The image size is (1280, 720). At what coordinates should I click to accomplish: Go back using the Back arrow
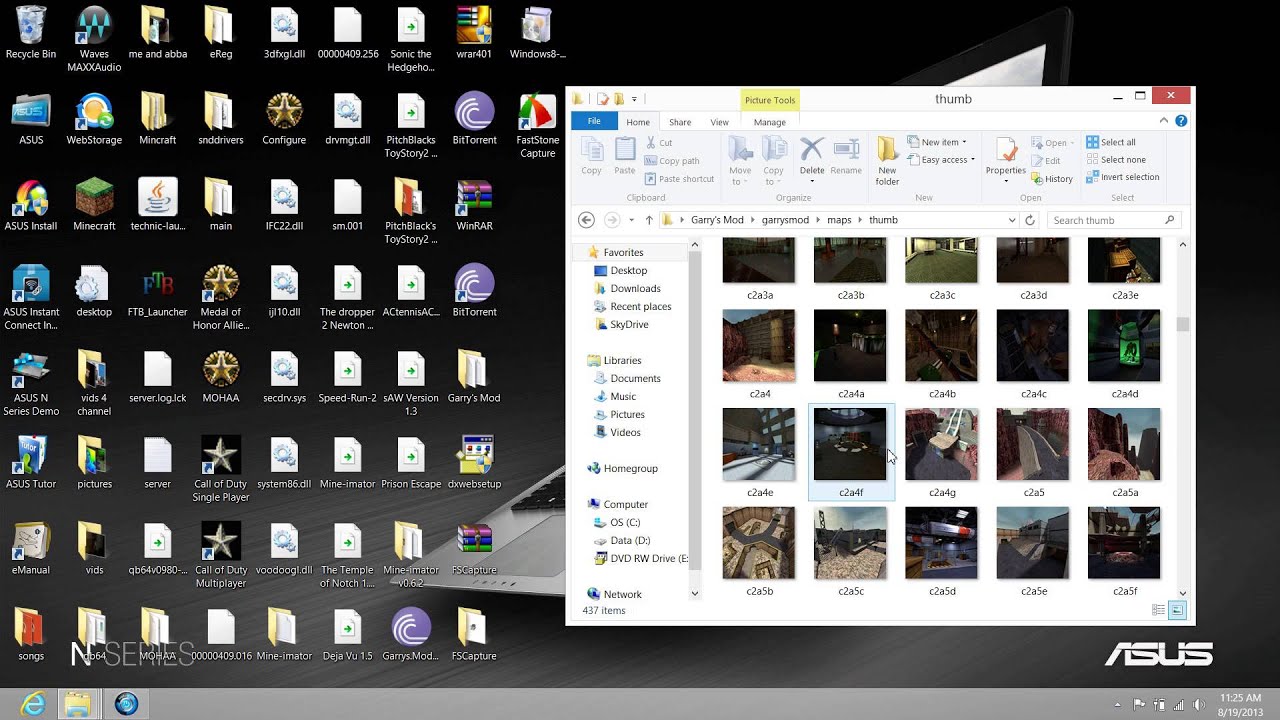click(x=587, y=220)
